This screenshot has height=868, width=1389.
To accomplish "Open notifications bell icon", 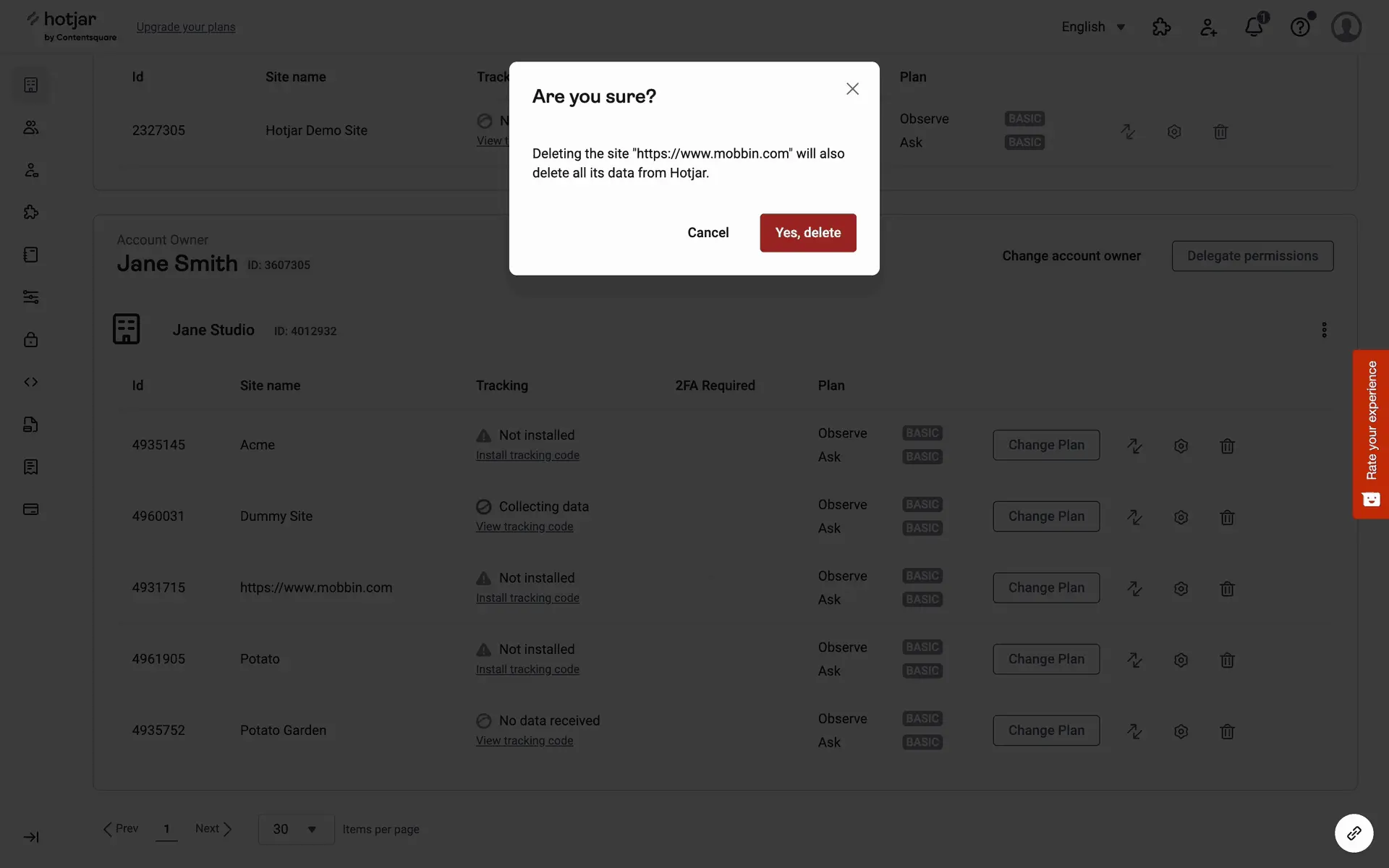I will click(1254, 27).
